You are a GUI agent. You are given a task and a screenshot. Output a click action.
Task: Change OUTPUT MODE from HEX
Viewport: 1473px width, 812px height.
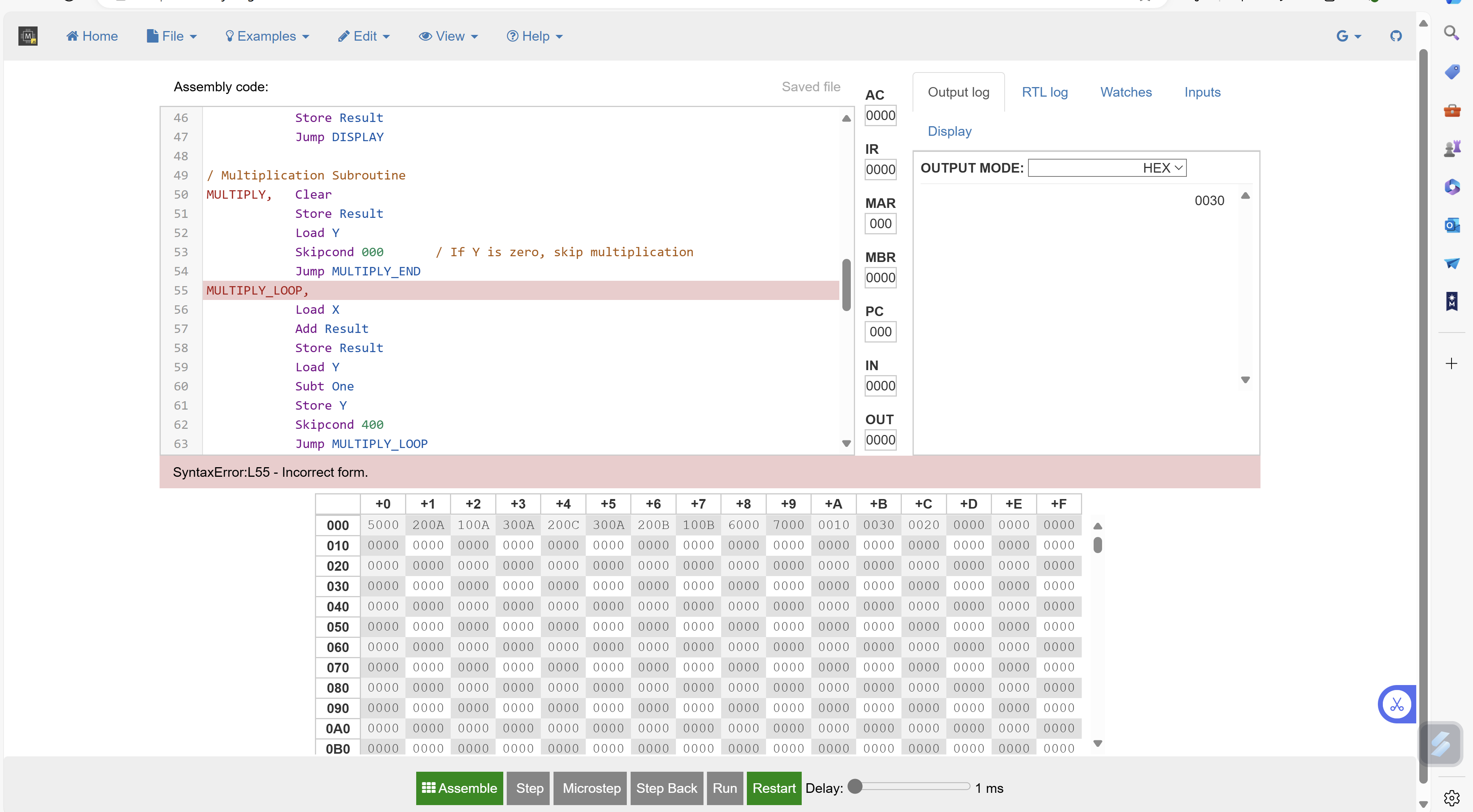1106,167
